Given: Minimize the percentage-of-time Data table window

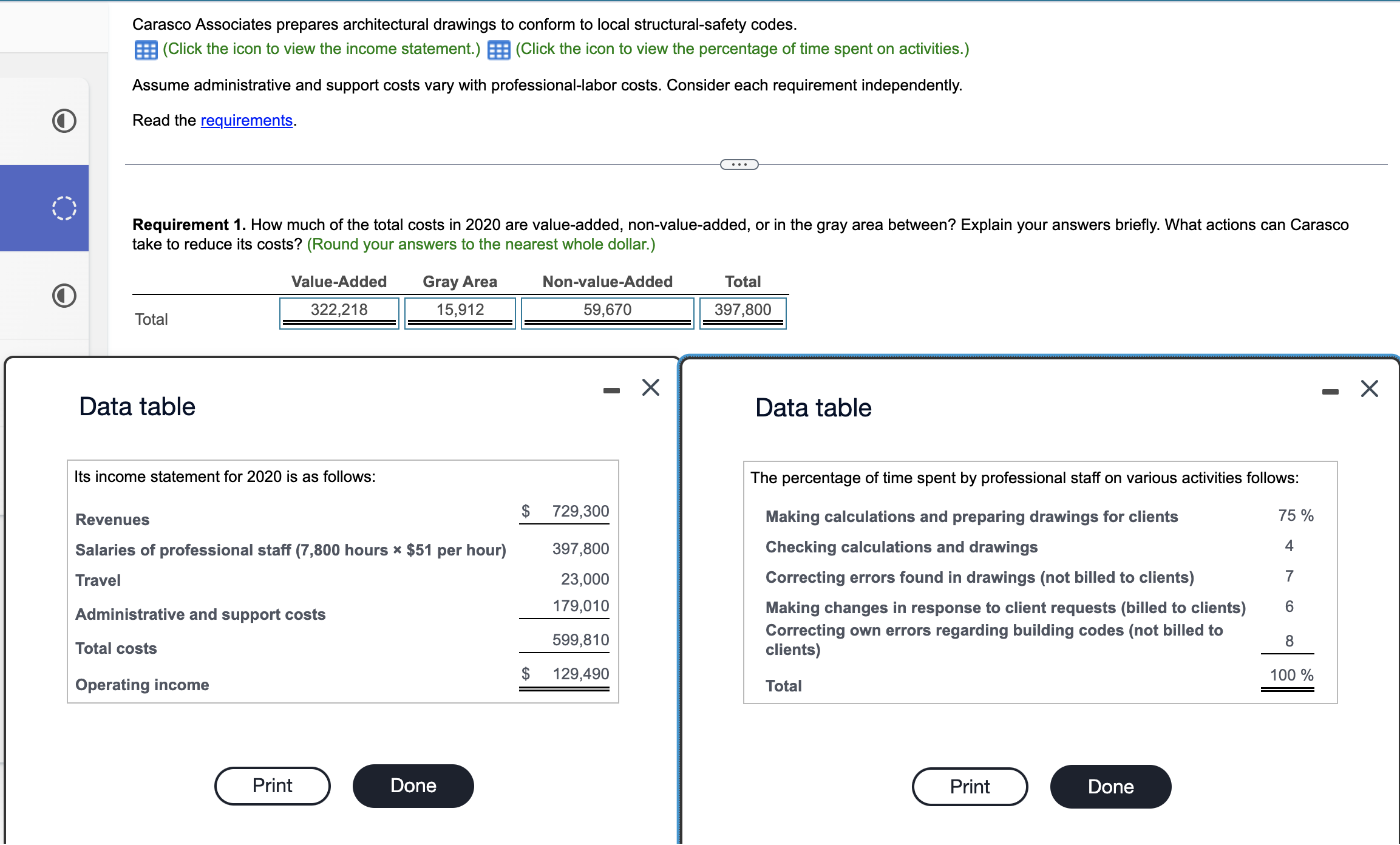Looking at the screenshot, I should (x=1330, y=390).
